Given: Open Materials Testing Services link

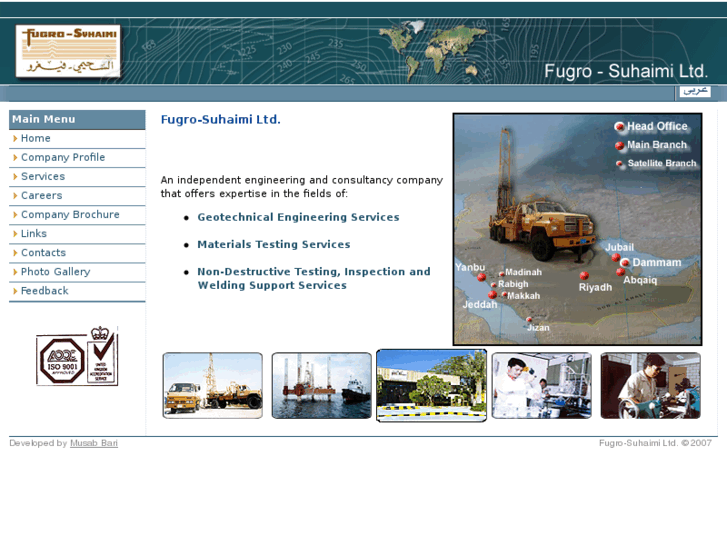Looking at the screenshot, I should tap(274, 244).
